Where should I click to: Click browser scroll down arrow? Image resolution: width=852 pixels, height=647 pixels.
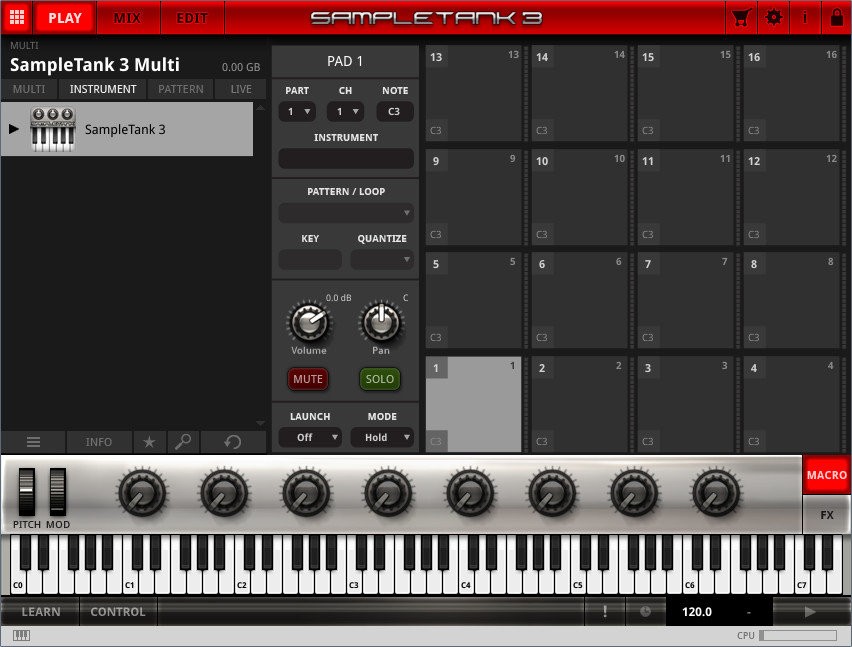pyautogui.click(x=261, y=423)
